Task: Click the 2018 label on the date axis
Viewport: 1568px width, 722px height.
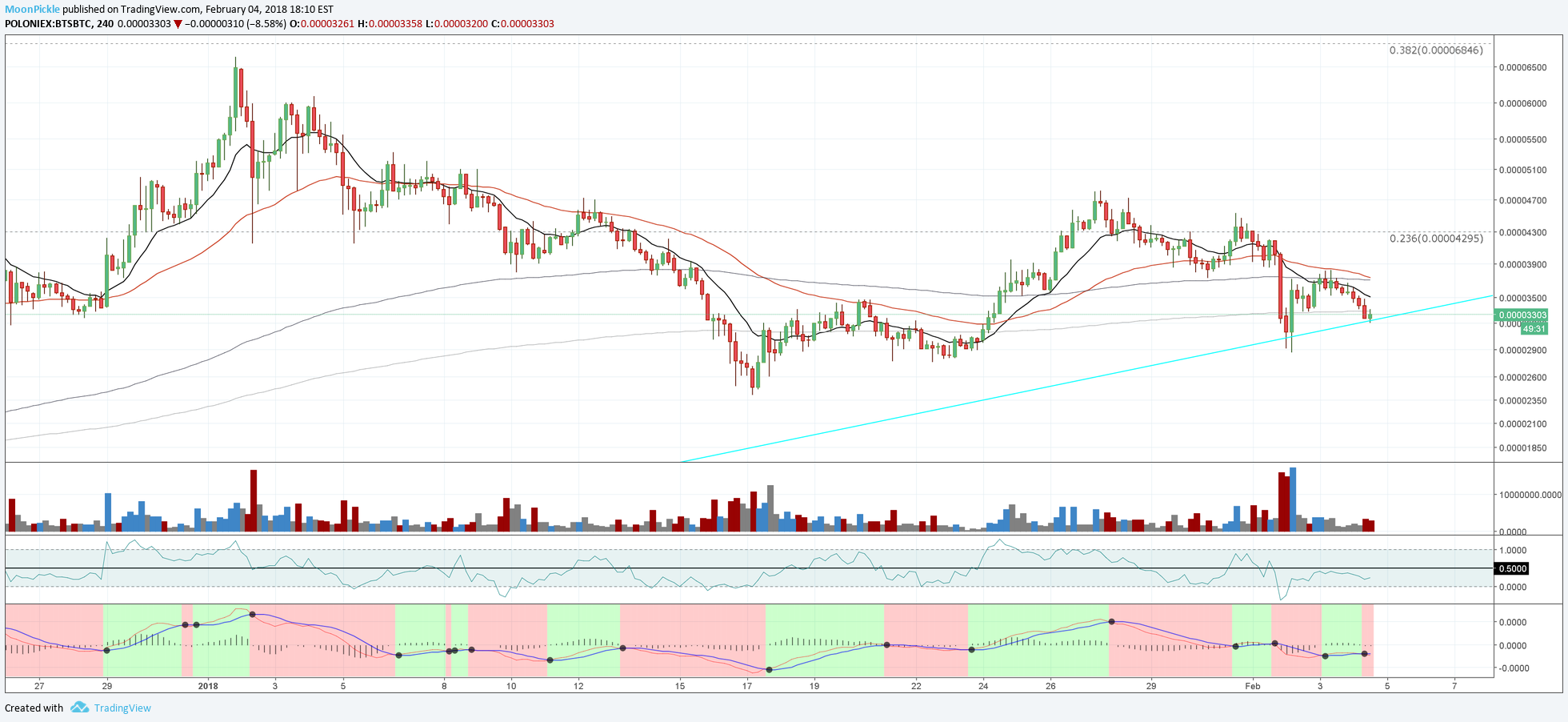Action: pos(208,686)
